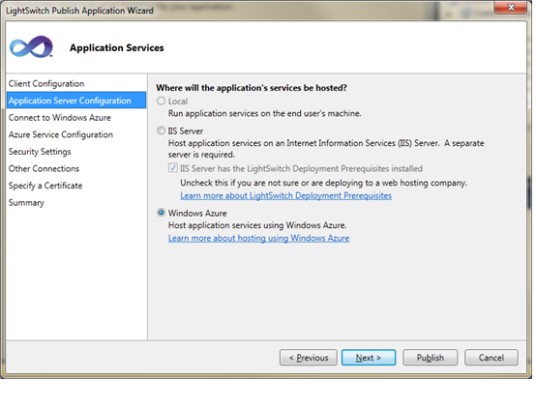536x406 pixels.
Task: Click the LightSwitch Publish Application Wizard title
Action: point(80,11)
